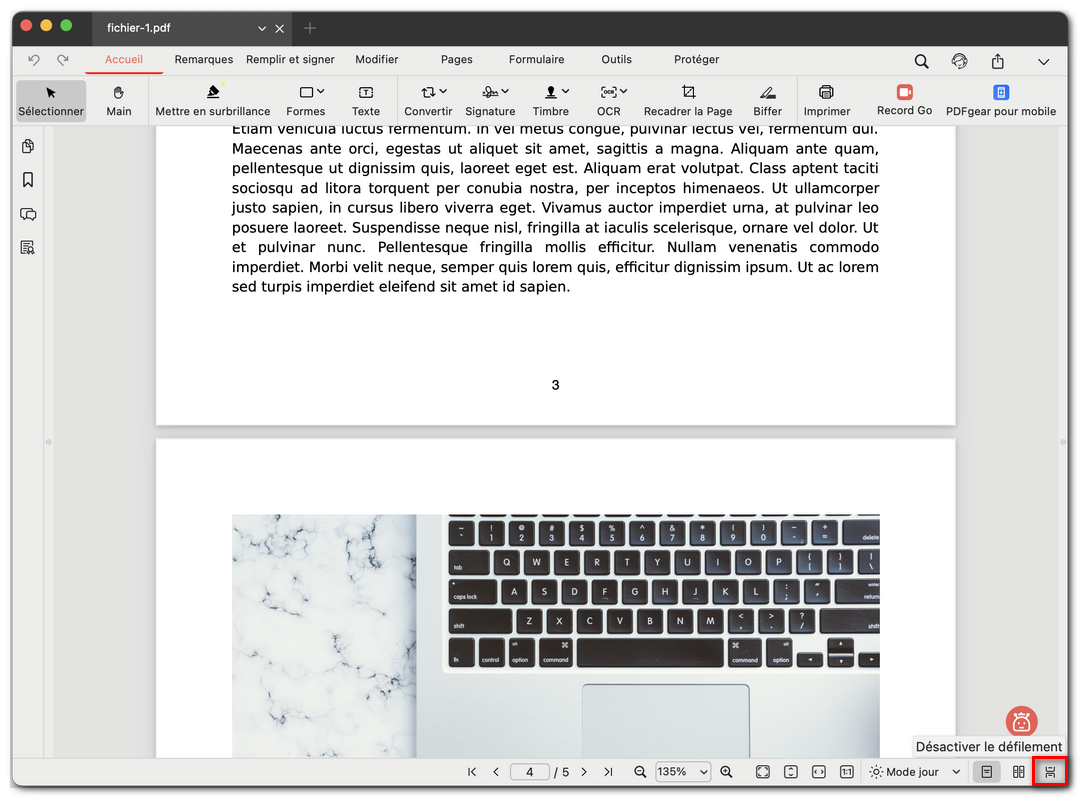Image resolution: width=1080 pixels, height=799 pixels.
Task: Expand the Convertir dropdown menu
Action: pyautogui.click(x=428, y=100)
